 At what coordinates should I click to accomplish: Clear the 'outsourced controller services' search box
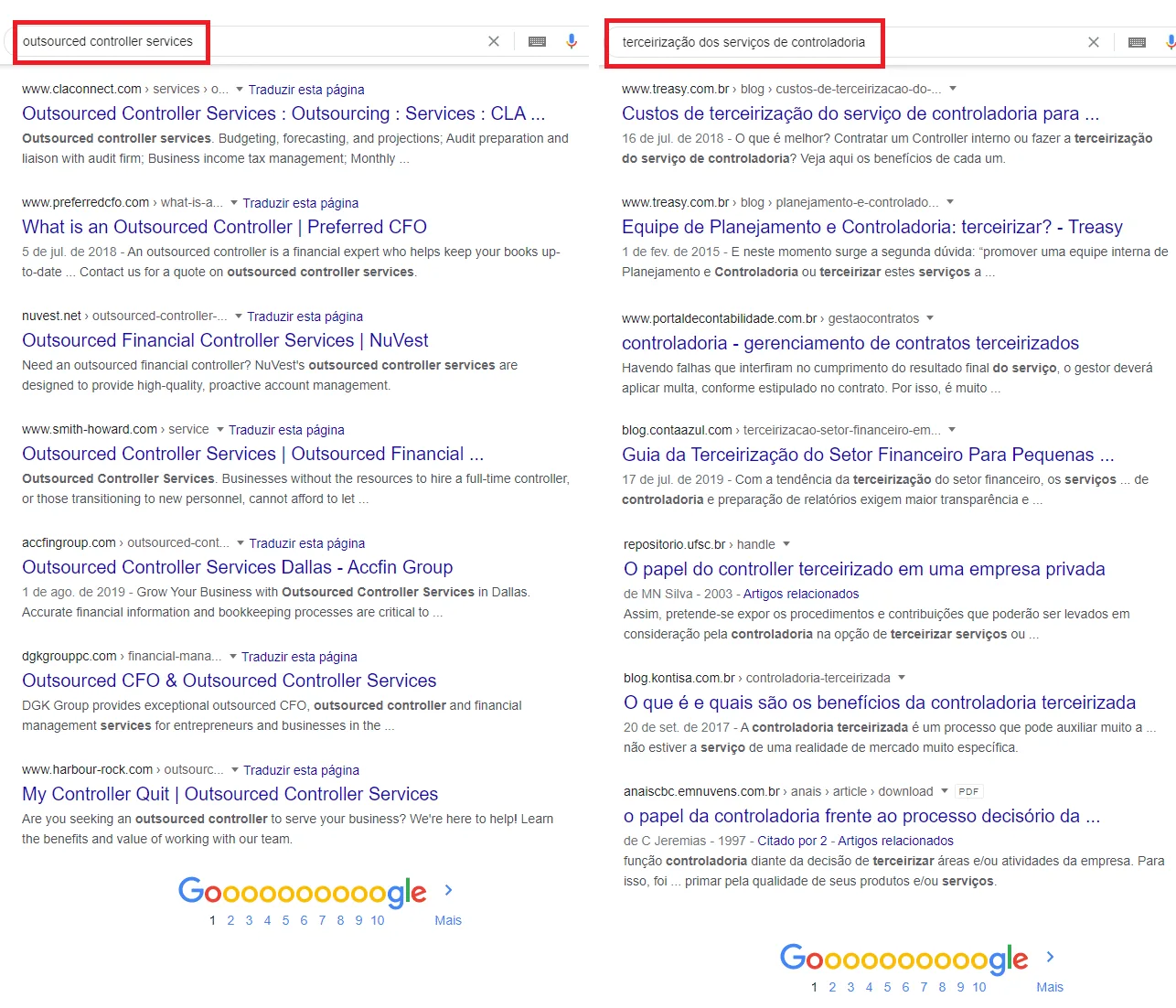494,41
